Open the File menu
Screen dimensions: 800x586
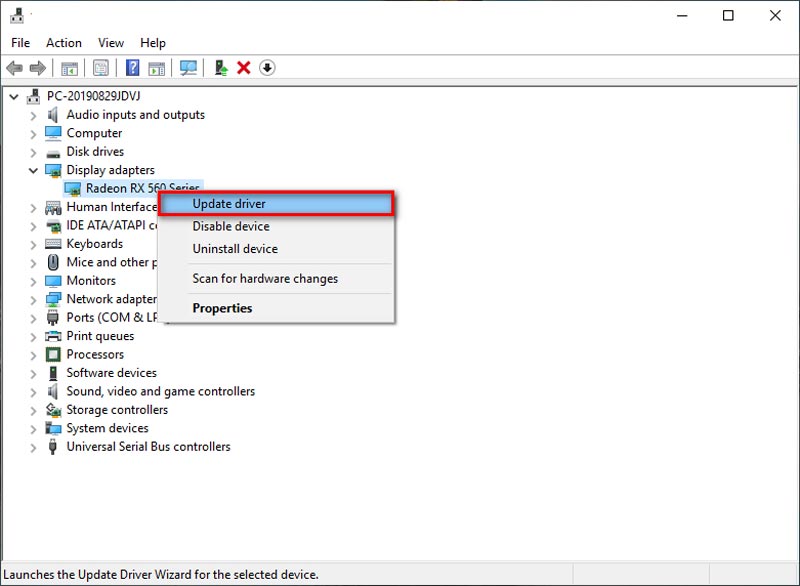[x=20, y=43]
